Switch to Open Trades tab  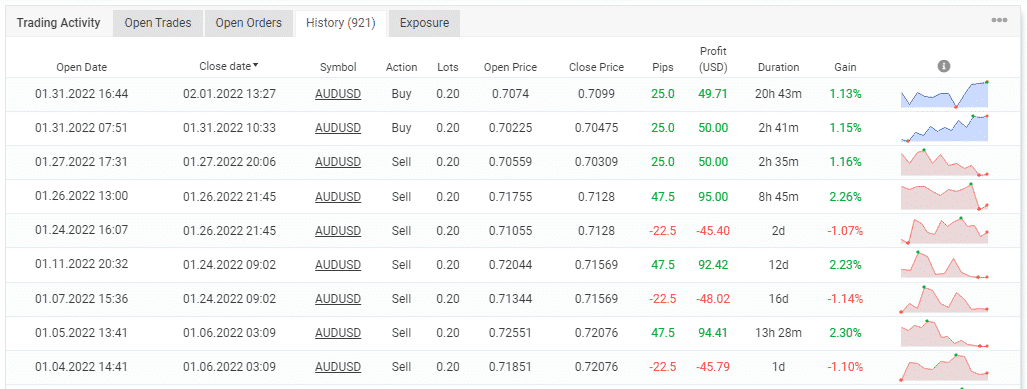pyautogui.click(x=158, y=23)
